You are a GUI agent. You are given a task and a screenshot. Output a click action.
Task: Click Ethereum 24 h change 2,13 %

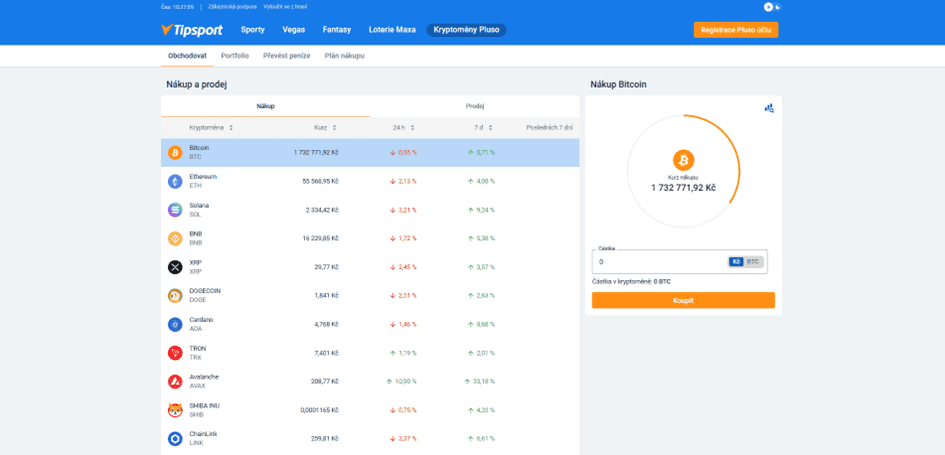coord(403,181)
